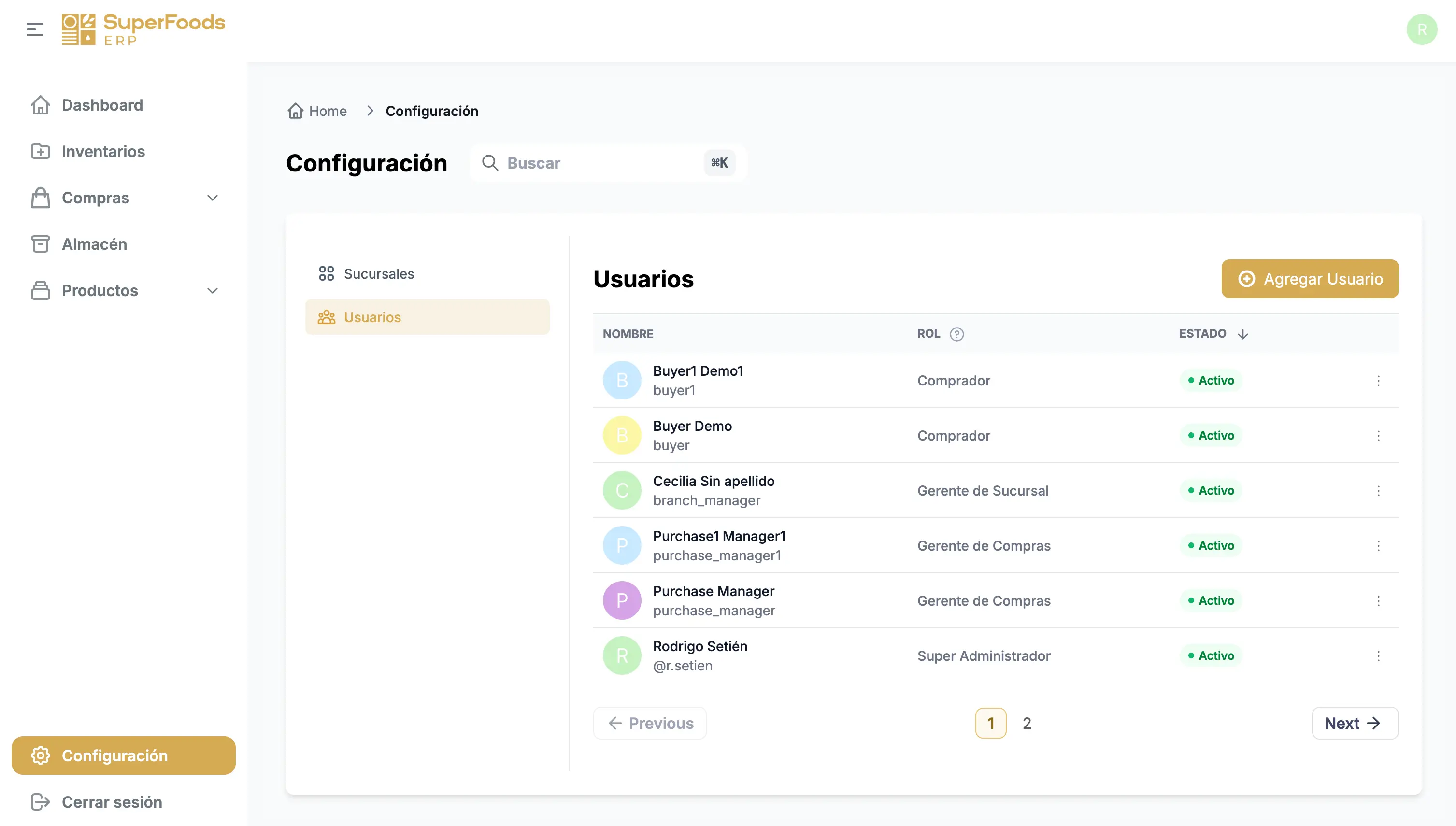Open the three-dot menu for Rodrigo Setién
Image resolution: width=1456 pixels, height=826 pixels.
[1378, 656]
